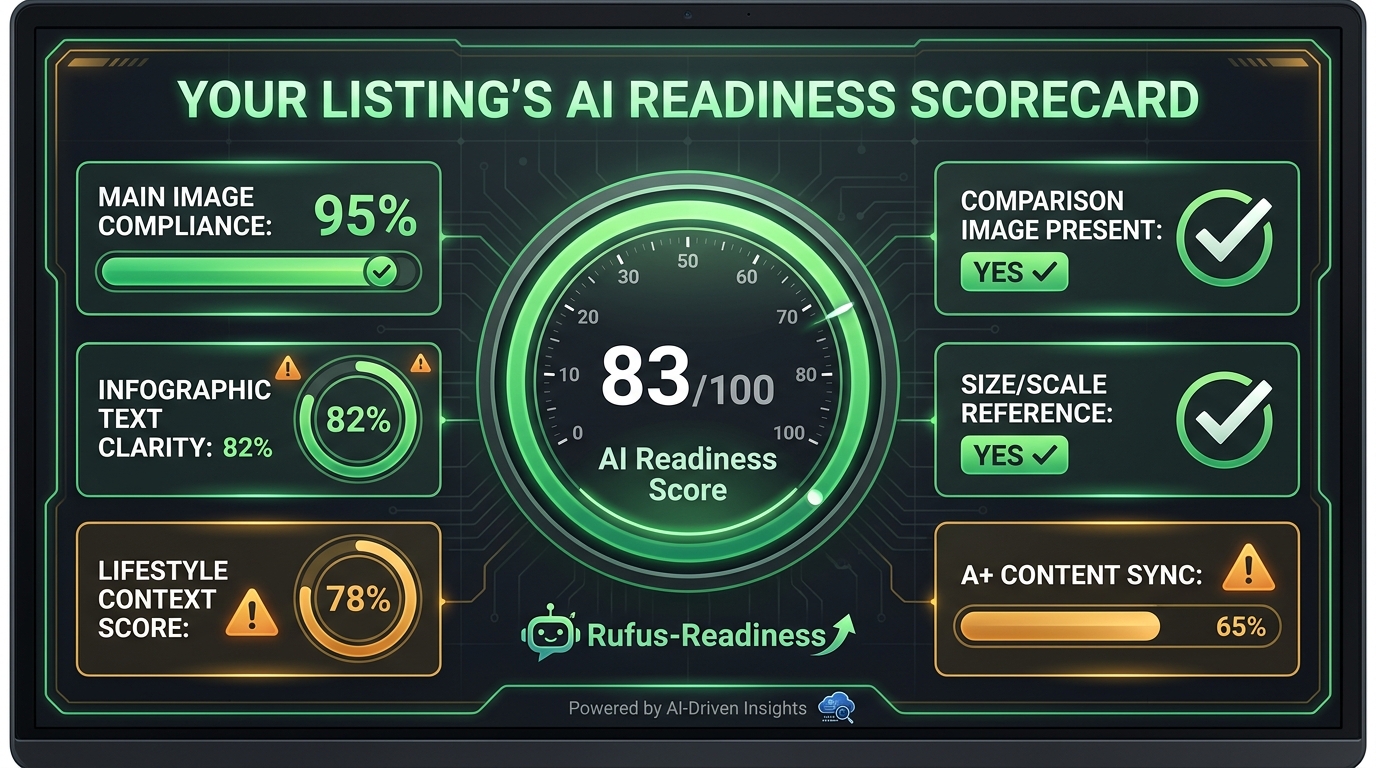1376x768 pixels.
Task: Click the A+ Content Sync label
Action: pos(1081,575)
